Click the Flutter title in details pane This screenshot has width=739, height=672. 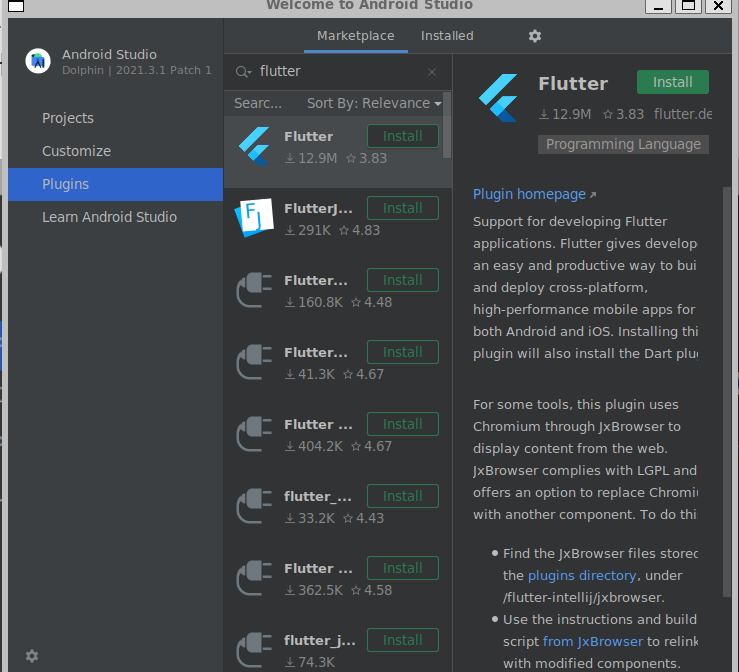coord(573,84)
